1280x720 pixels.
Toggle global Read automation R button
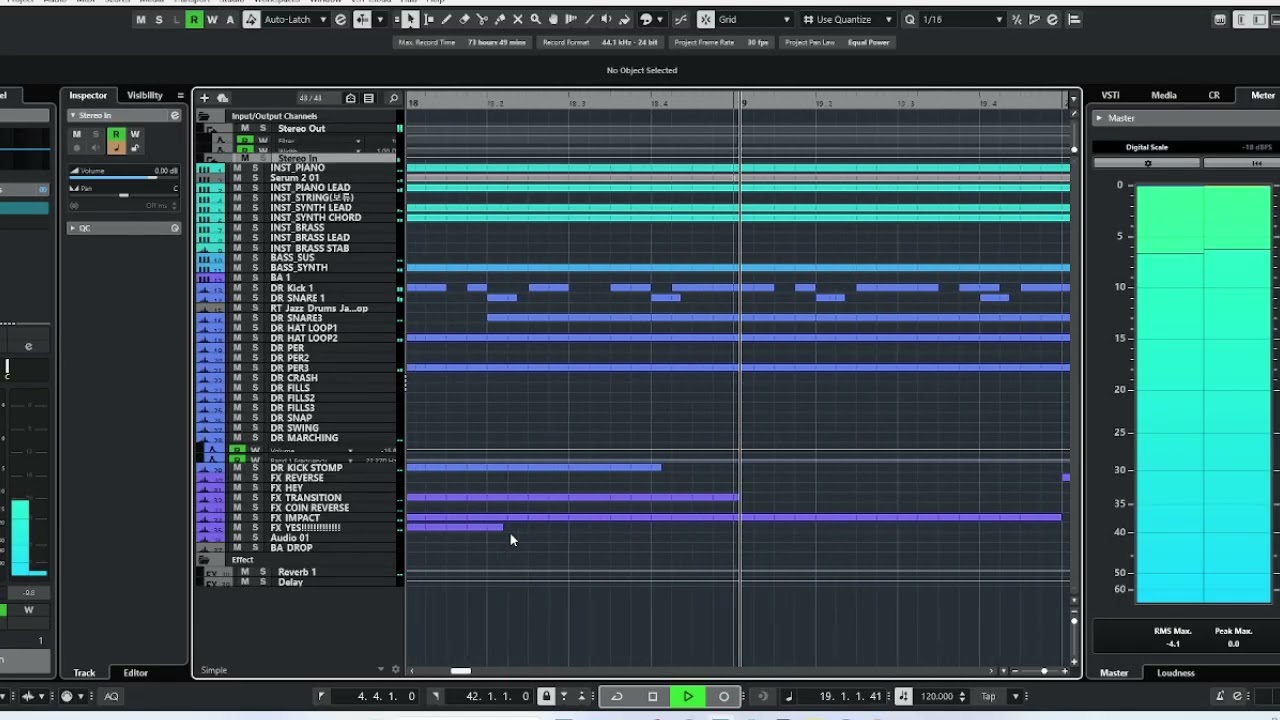click(194, 19)
